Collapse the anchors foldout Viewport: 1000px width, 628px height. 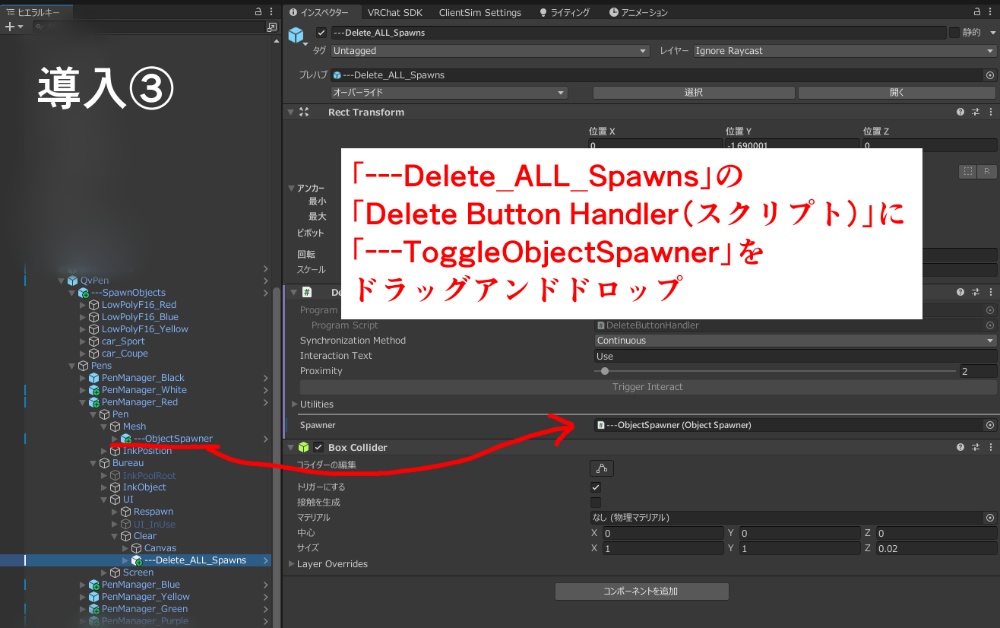[291, 189]
